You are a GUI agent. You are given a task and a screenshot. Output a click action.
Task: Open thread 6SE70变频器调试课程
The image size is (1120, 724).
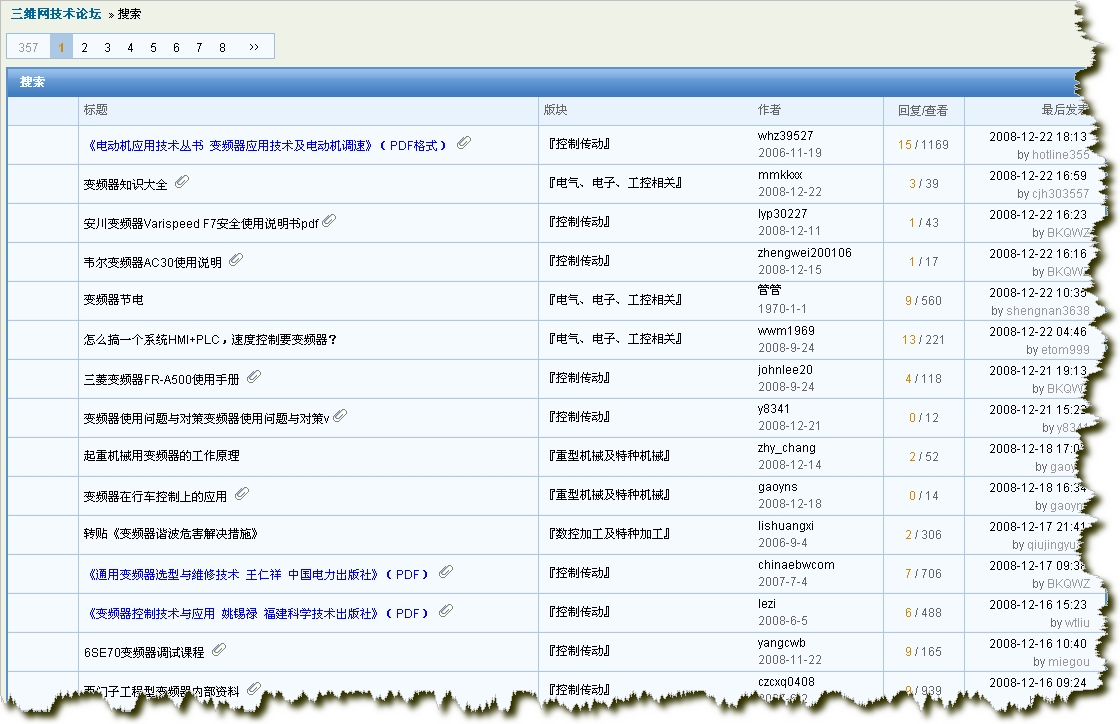[x=144, y=653]
